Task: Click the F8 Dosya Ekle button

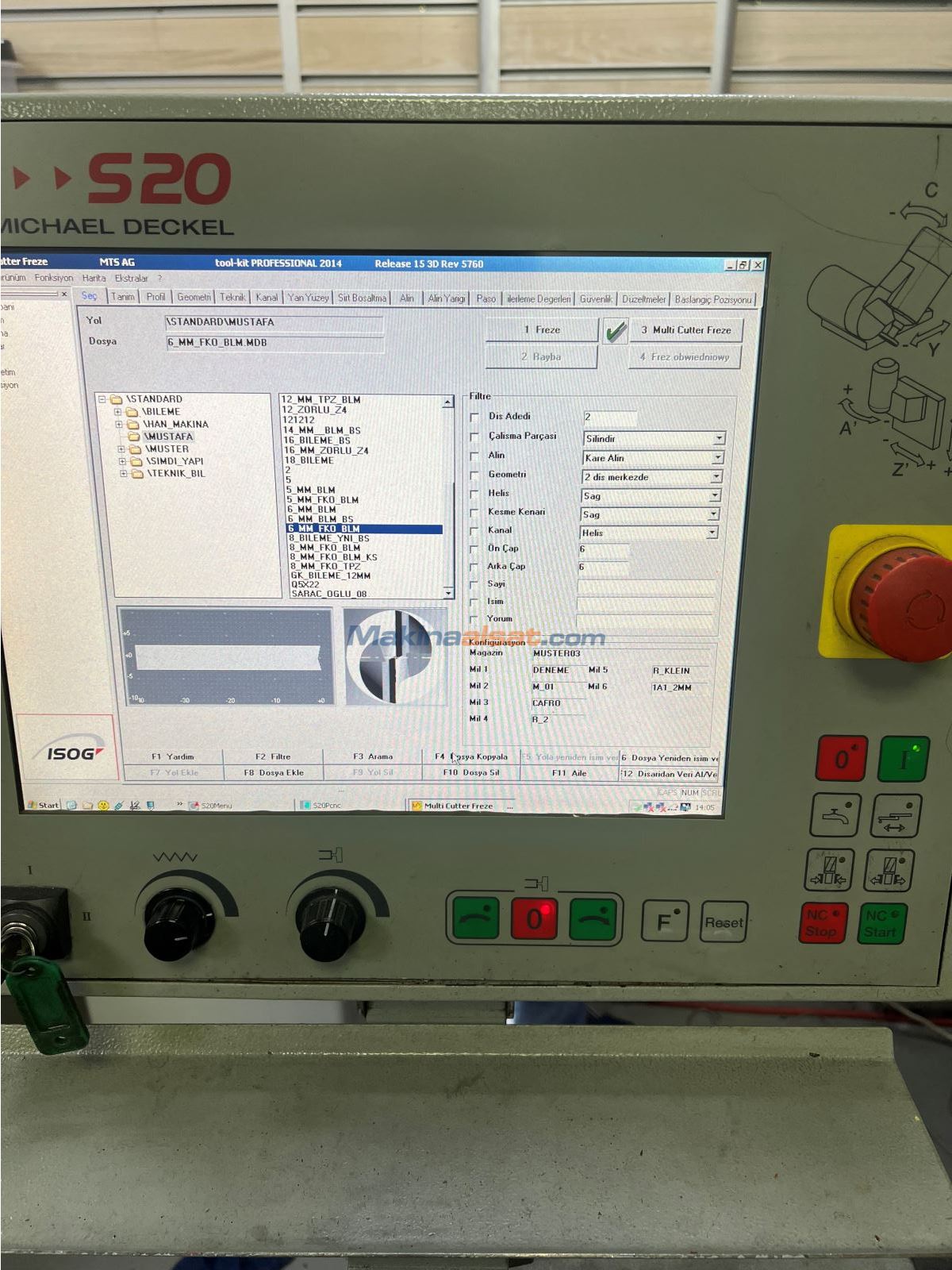Action: [x=273, y=772]
